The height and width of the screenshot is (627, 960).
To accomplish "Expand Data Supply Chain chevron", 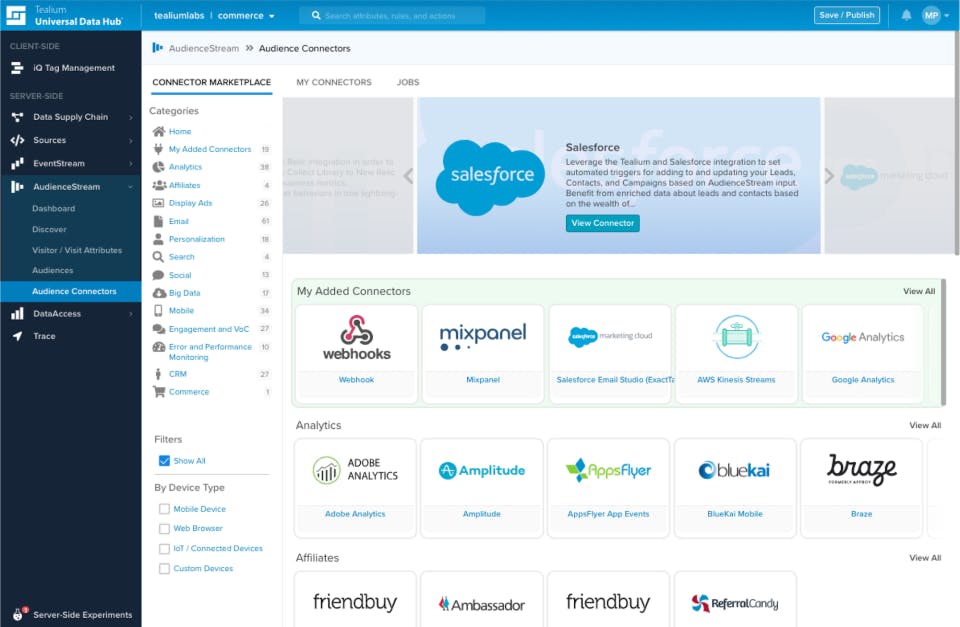I will [x=130, y=117].
